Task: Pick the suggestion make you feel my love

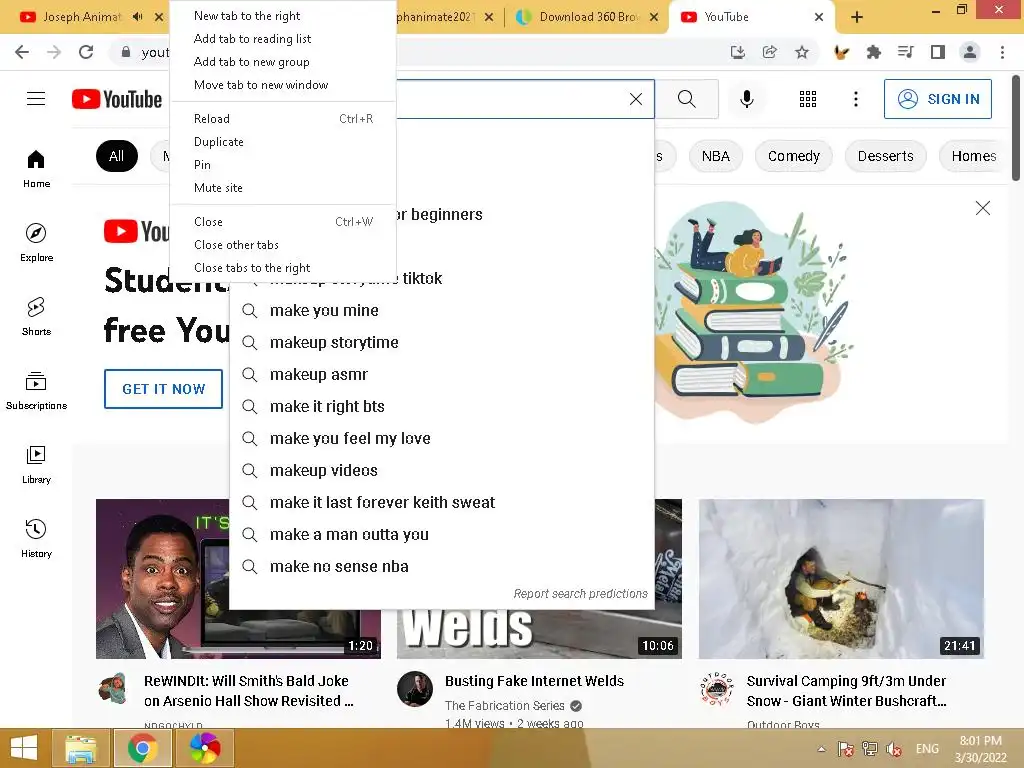Action: [x=442, y=438]
